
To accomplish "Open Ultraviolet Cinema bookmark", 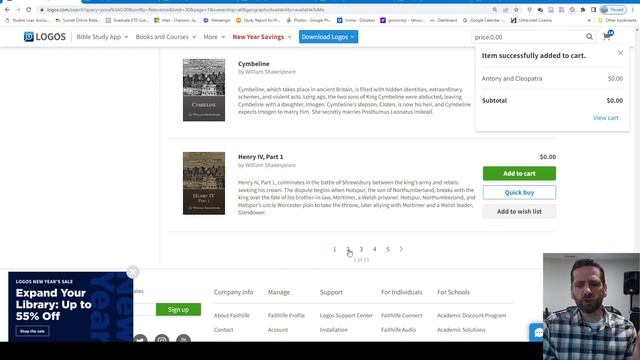I will click(x=531, y=20).
